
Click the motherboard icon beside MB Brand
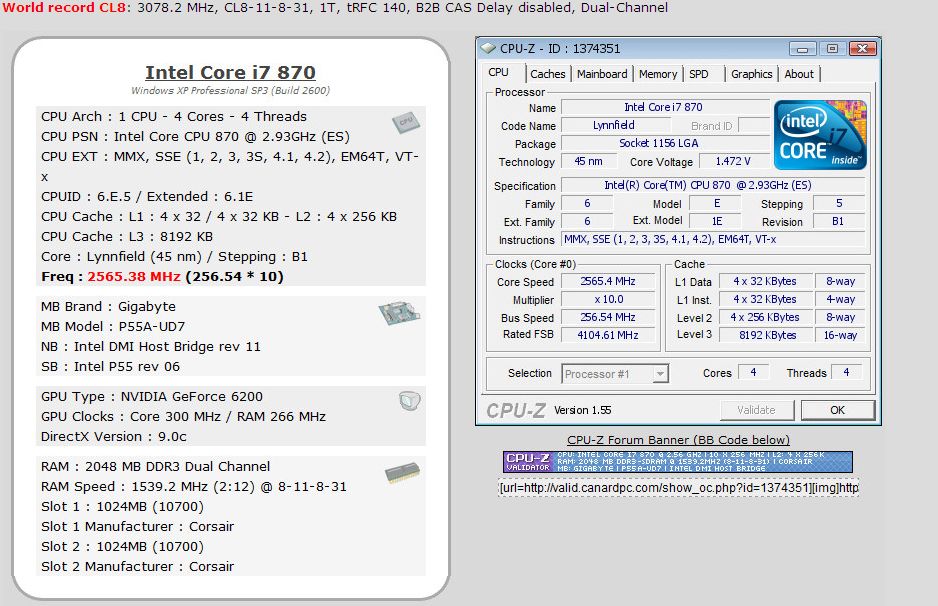click(399, 313)
